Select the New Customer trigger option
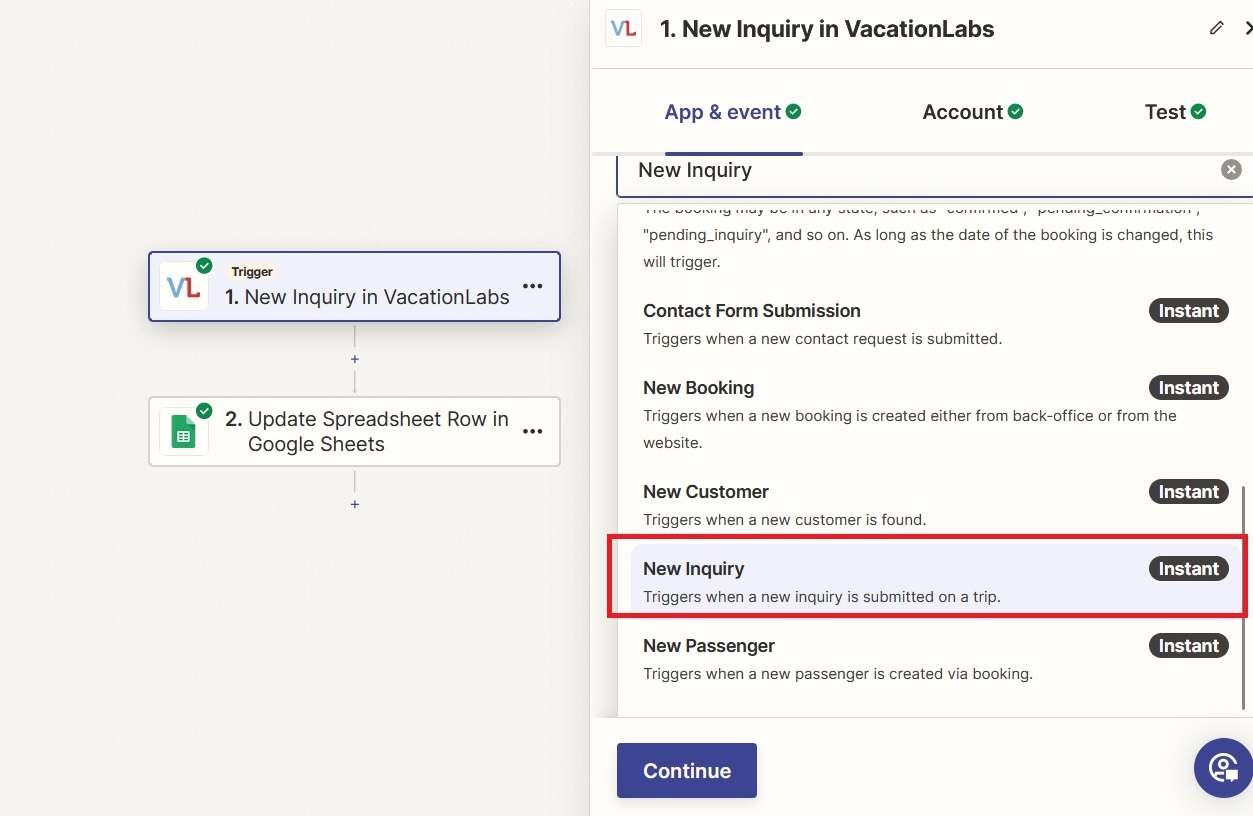The height and width of the screenshot is (816, 1253). coord(705,492)
